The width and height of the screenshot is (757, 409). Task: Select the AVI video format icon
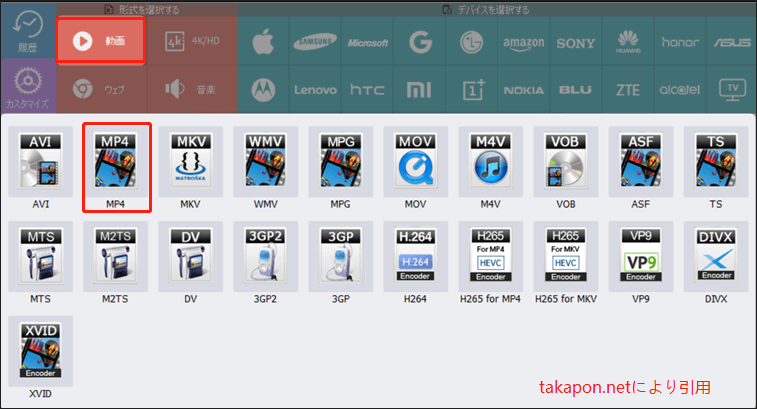[x=41, y=162]
